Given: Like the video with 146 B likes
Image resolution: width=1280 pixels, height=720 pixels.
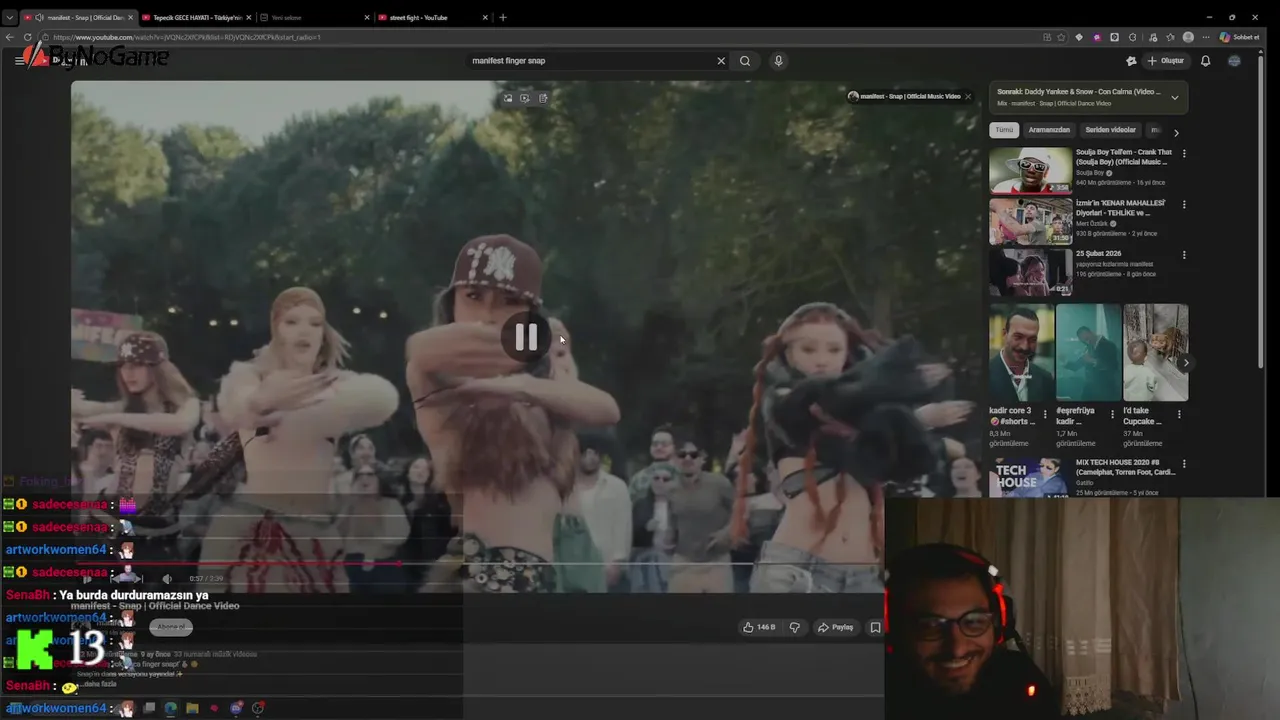Looking at the screenshot, I should coord(759,627).
